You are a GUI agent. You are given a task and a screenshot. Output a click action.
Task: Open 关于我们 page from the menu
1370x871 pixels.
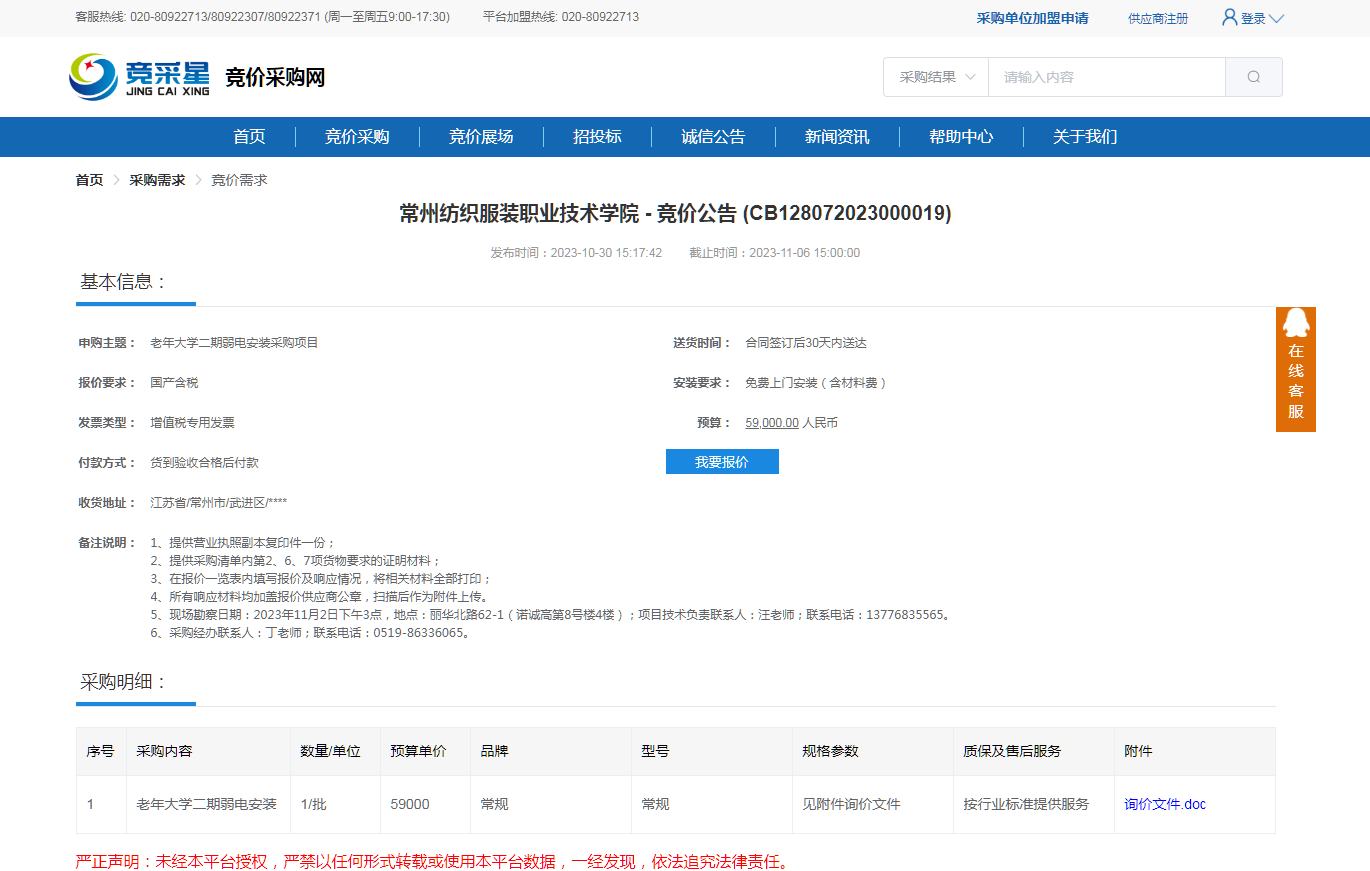click(1085, 137)
